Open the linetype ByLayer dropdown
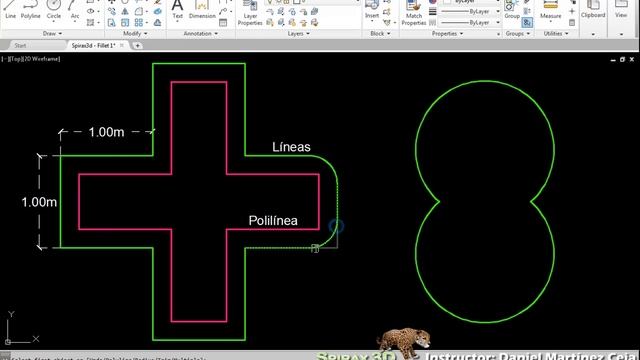Viewport: 640px width, 360px height. tap(498, 23)
